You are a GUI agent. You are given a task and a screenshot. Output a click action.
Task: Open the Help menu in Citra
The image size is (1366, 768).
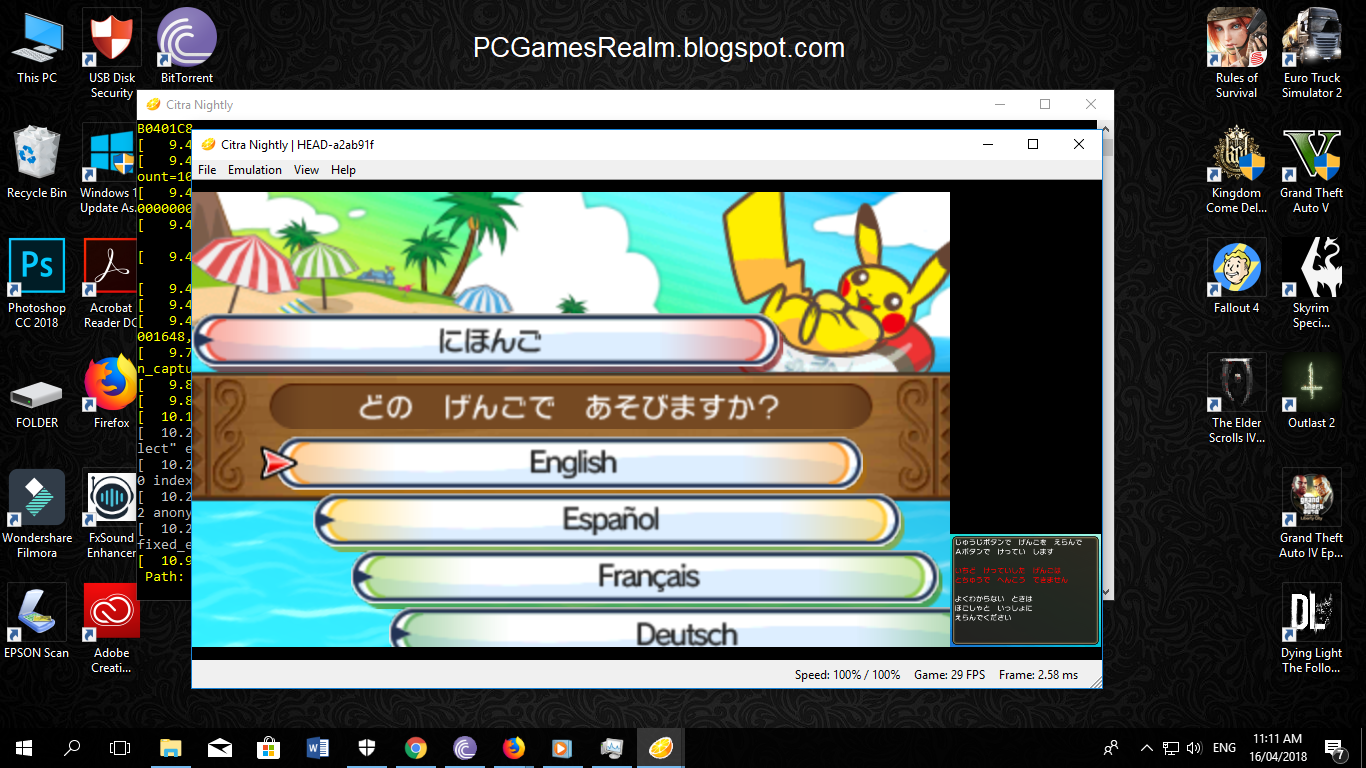coord(343,170)
